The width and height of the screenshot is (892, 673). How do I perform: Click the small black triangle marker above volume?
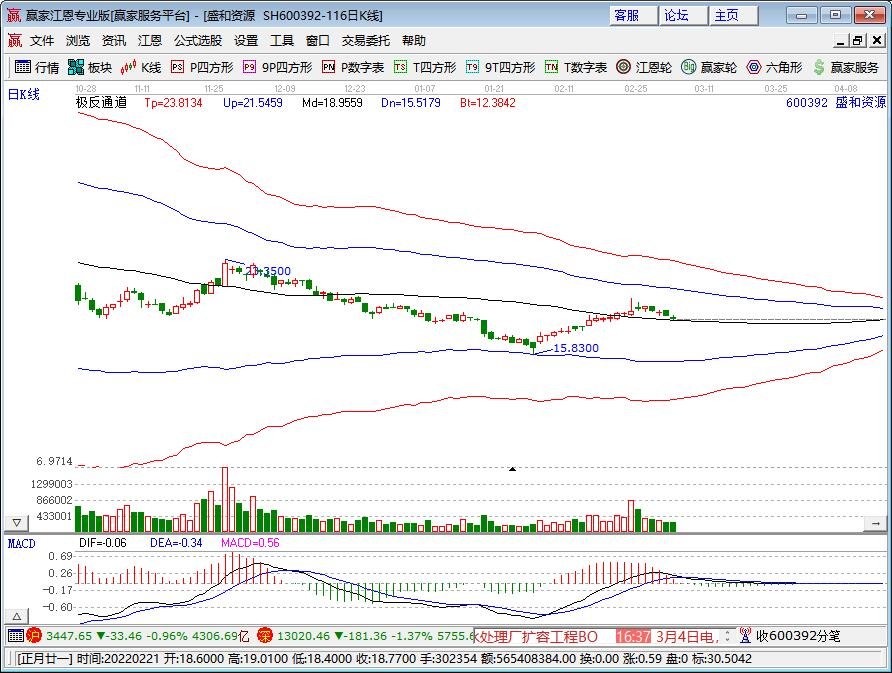tap(512, 469)
